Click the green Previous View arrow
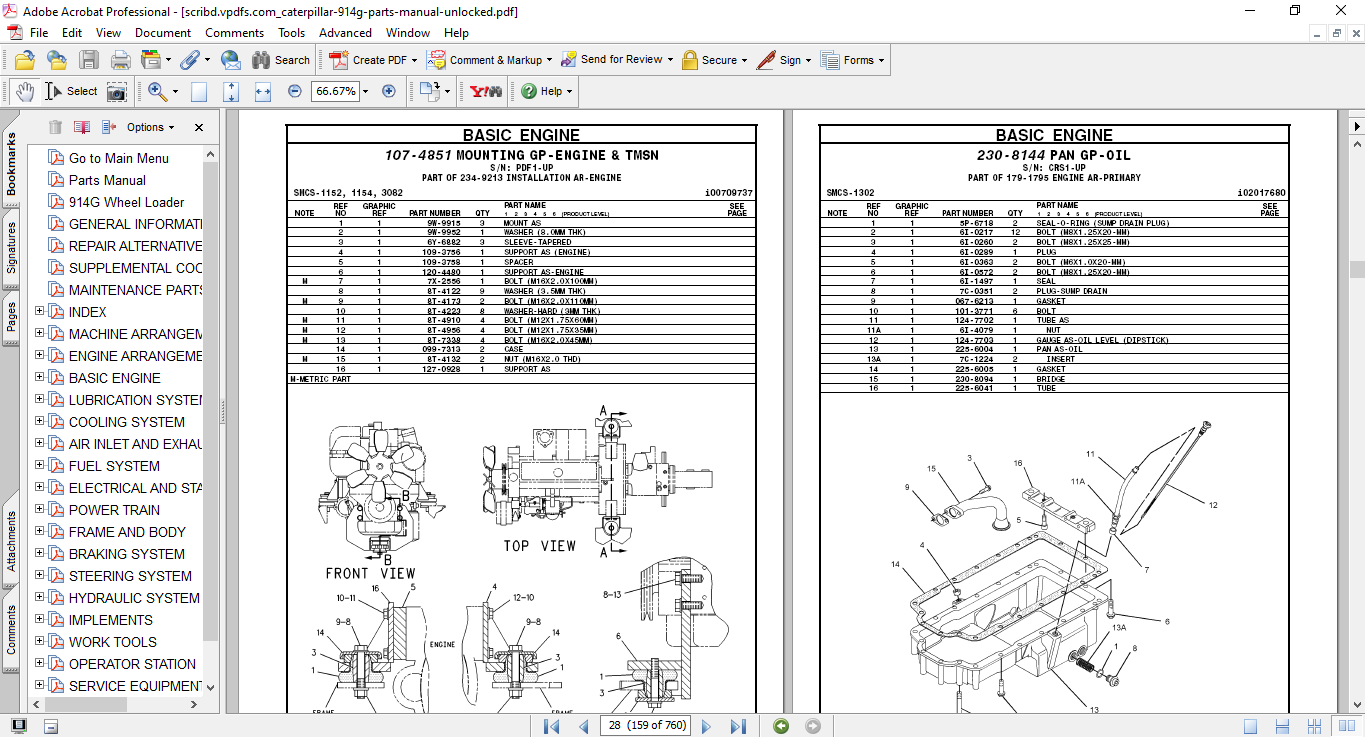This screenshot has width=1365, height=737. (x=781, y=726)
